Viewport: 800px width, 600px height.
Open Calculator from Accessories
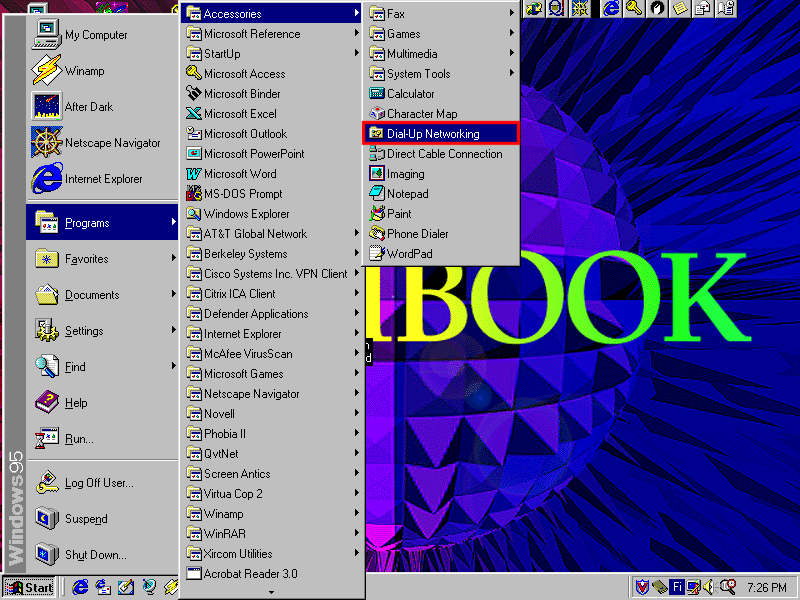(x=441, y=93)
